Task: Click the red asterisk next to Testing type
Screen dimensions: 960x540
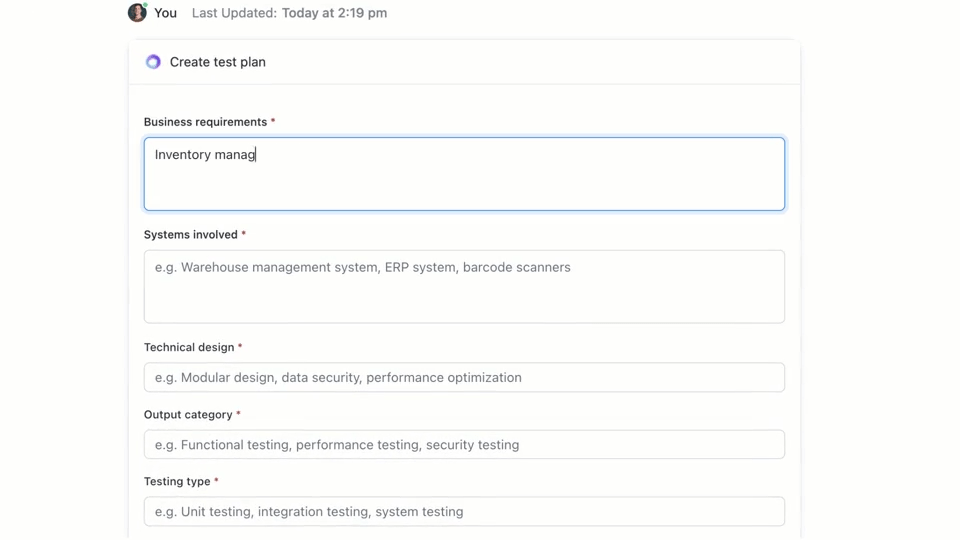Action: (x=216, y=482)
